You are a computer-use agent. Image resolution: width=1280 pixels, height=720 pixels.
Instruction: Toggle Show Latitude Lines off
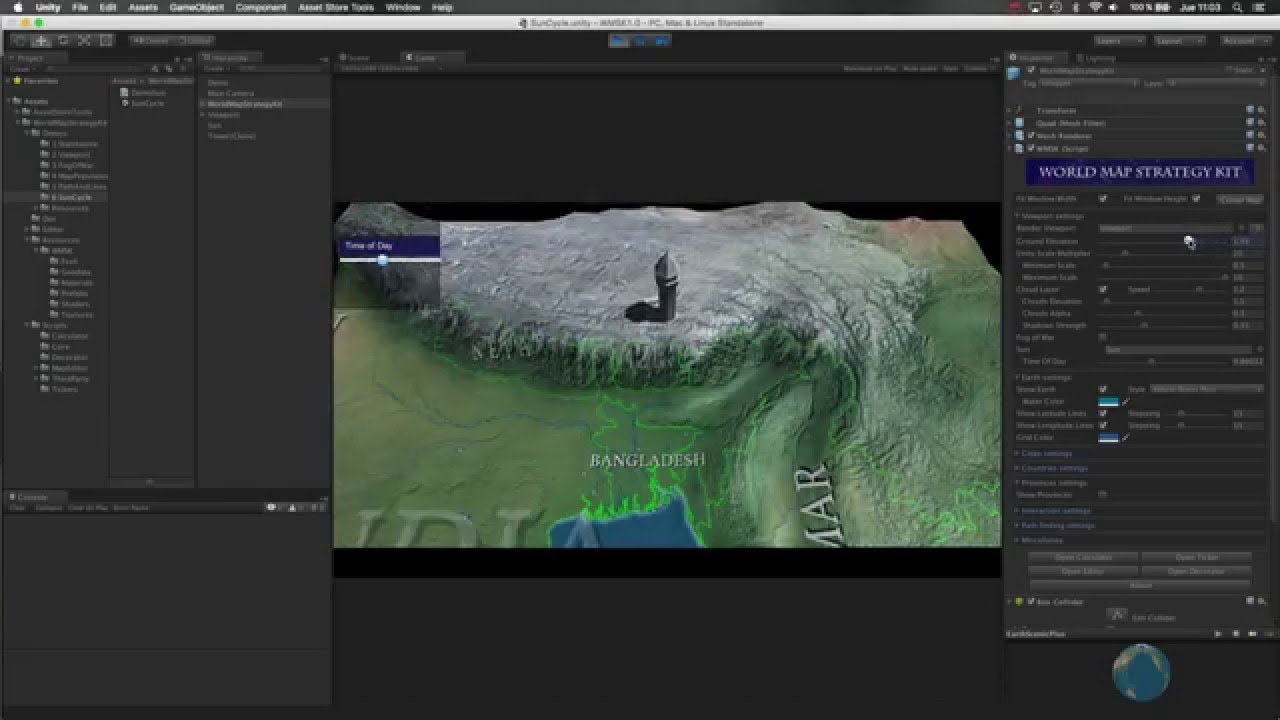1104,414
